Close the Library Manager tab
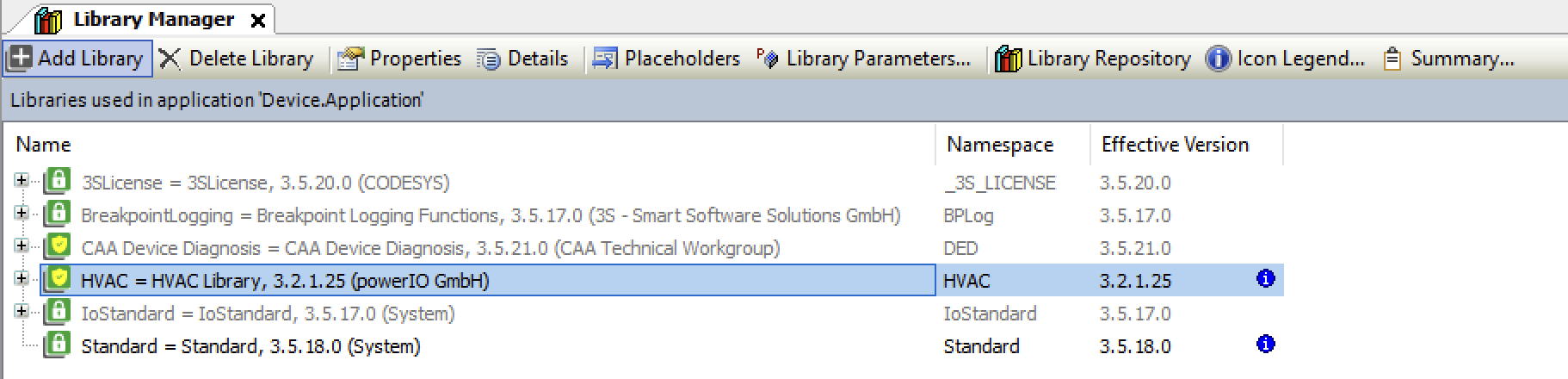Screen dimensions: 1568x379 [257, 21]
